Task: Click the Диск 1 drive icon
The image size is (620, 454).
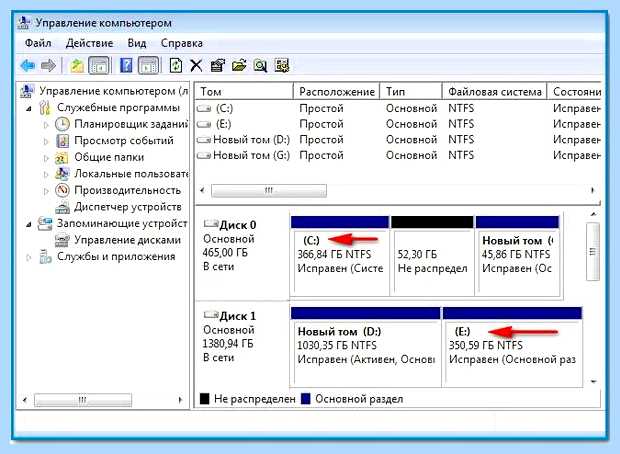Action: click(x=211, y=315)
